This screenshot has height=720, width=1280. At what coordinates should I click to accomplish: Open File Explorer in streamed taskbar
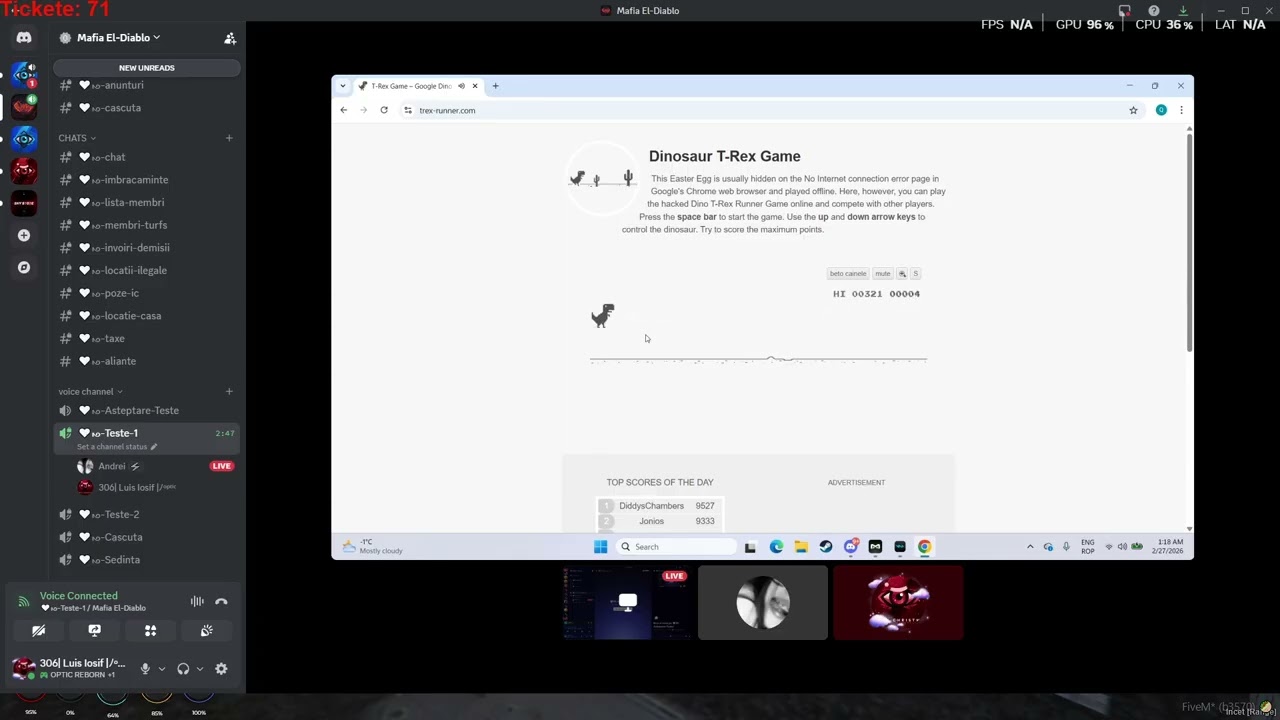801,547
